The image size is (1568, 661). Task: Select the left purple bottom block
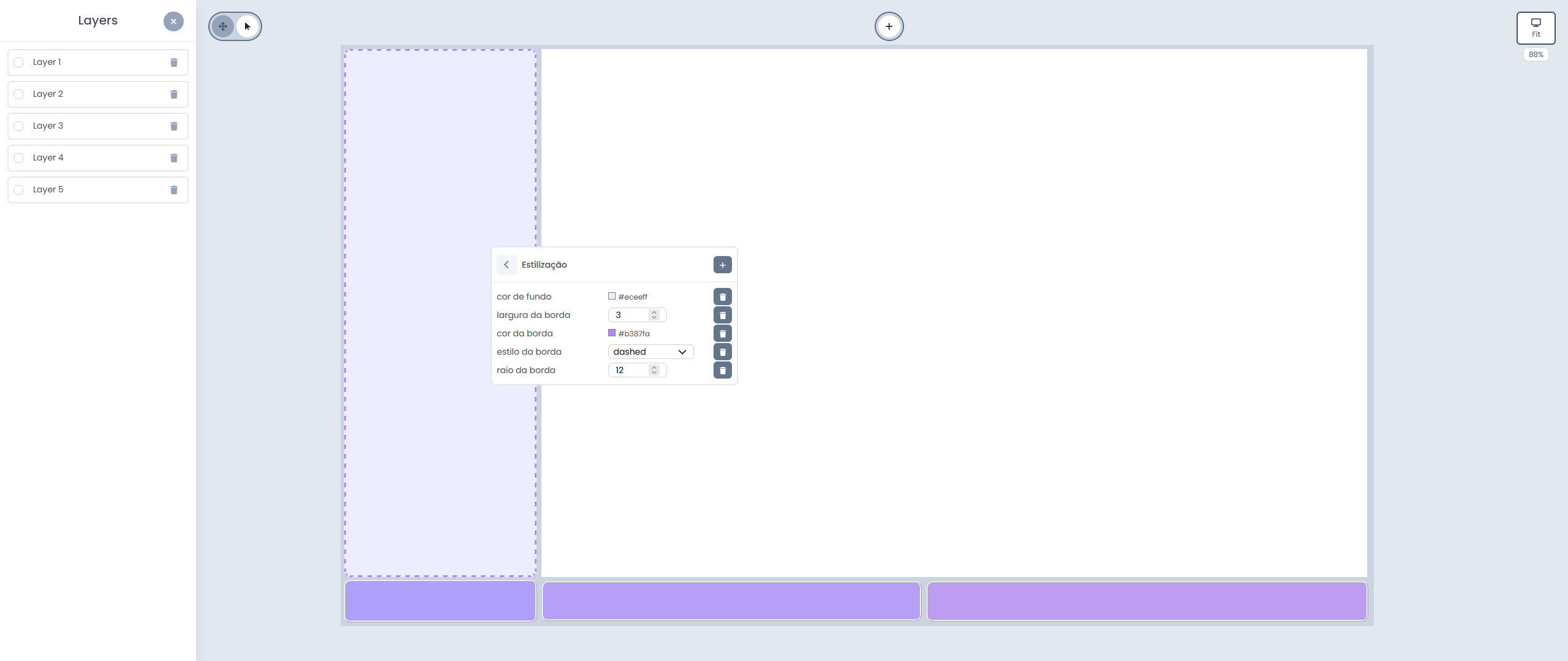(x=440, y=601)
